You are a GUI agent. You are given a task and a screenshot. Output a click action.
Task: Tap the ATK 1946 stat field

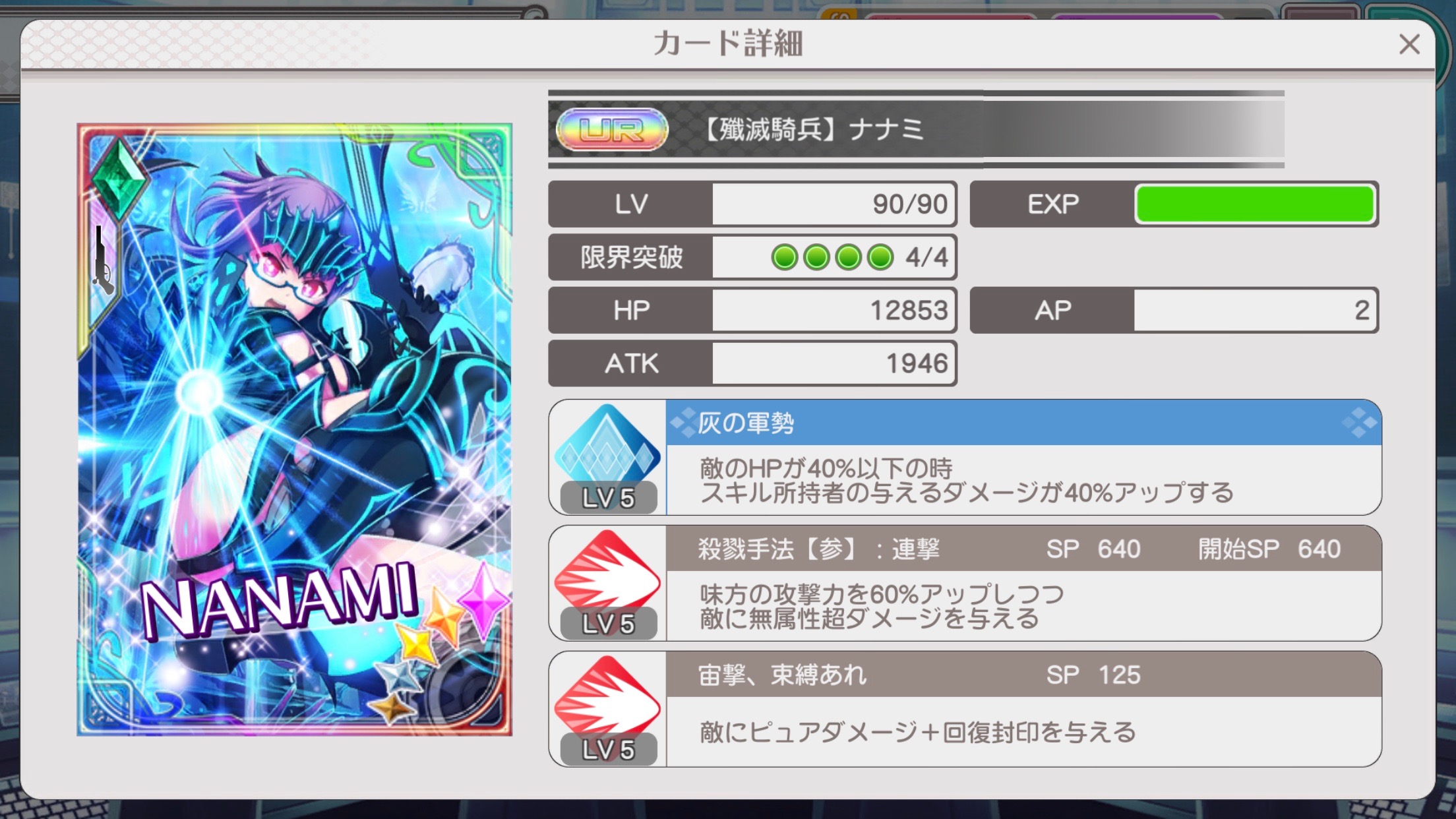pyautogui.click(x=752, y=363)
